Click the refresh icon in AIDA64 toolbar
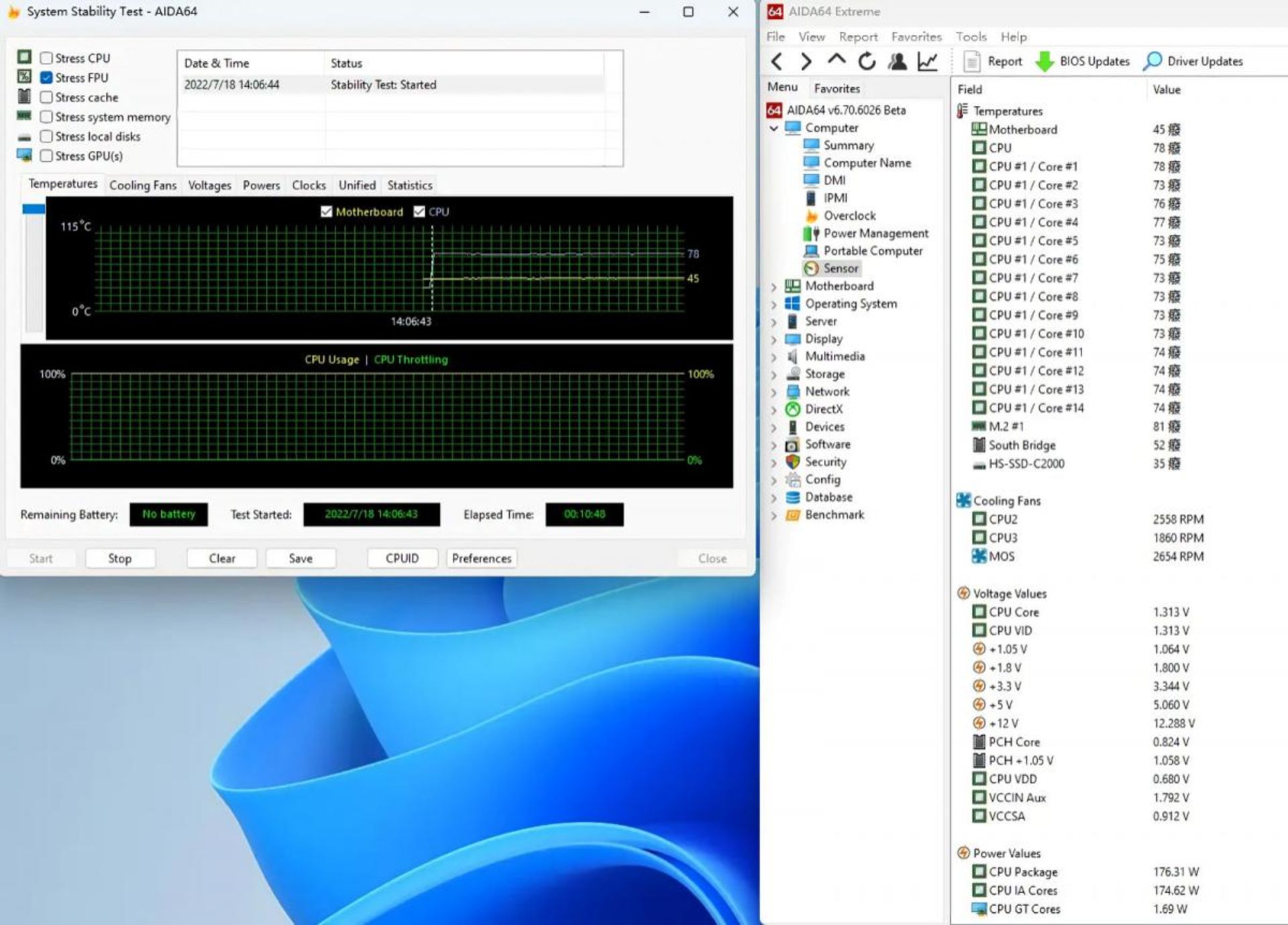The image size is (1288, 925). (x=867, y=61)
